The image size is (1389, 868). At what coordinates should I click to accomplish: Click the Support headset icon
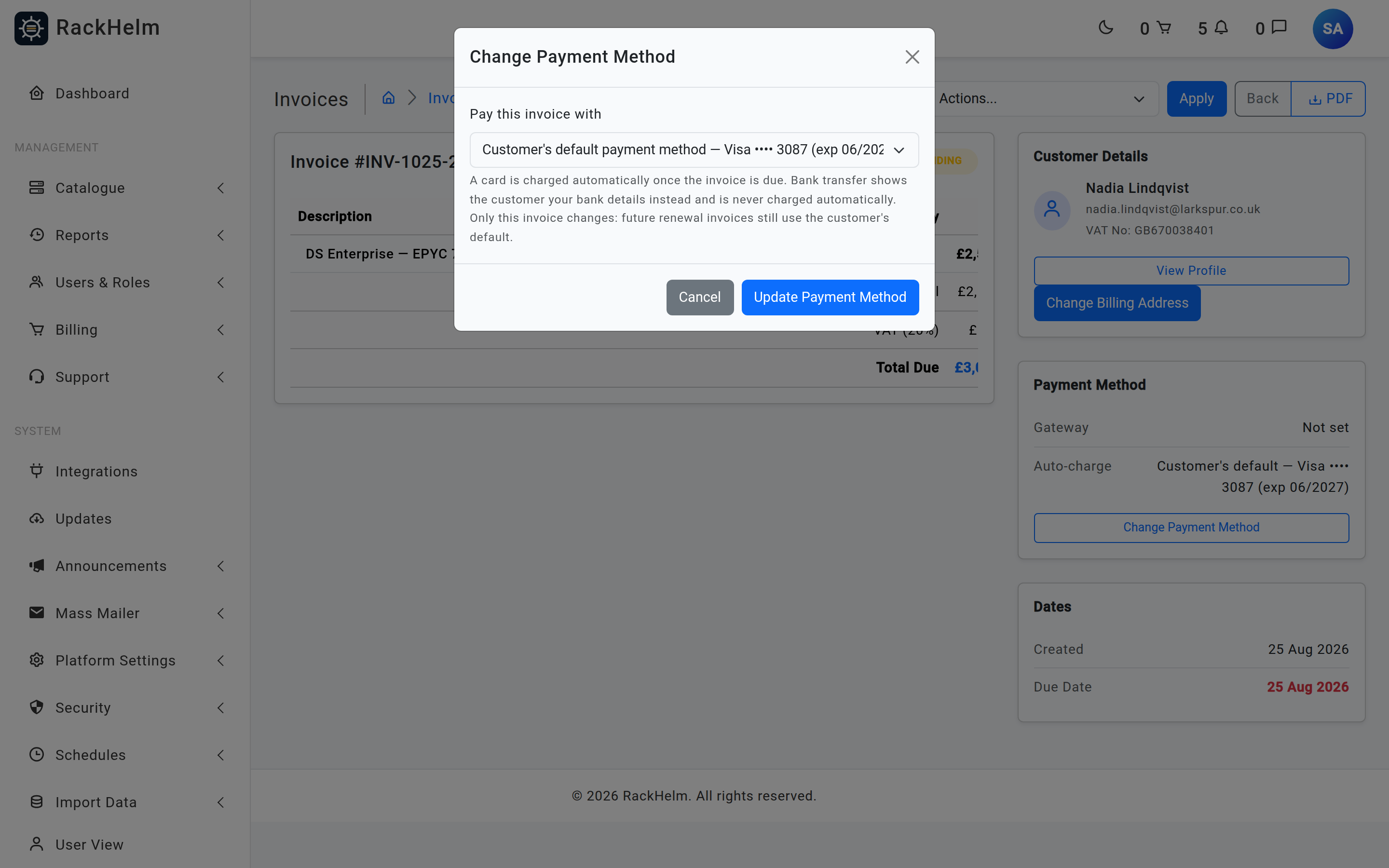click(x=37, y=377)
